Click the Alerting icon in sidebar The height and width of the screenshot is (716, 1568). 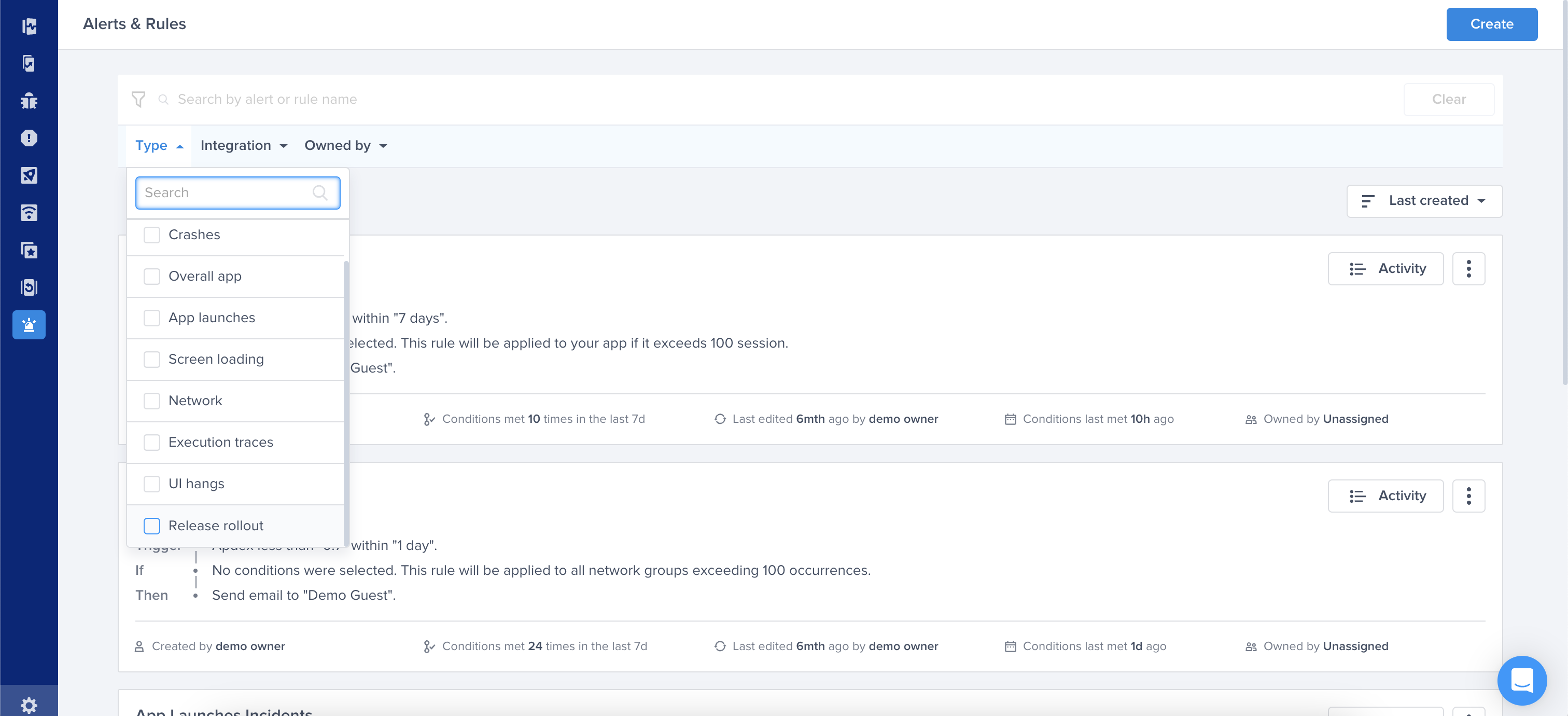tap(29, 325)
